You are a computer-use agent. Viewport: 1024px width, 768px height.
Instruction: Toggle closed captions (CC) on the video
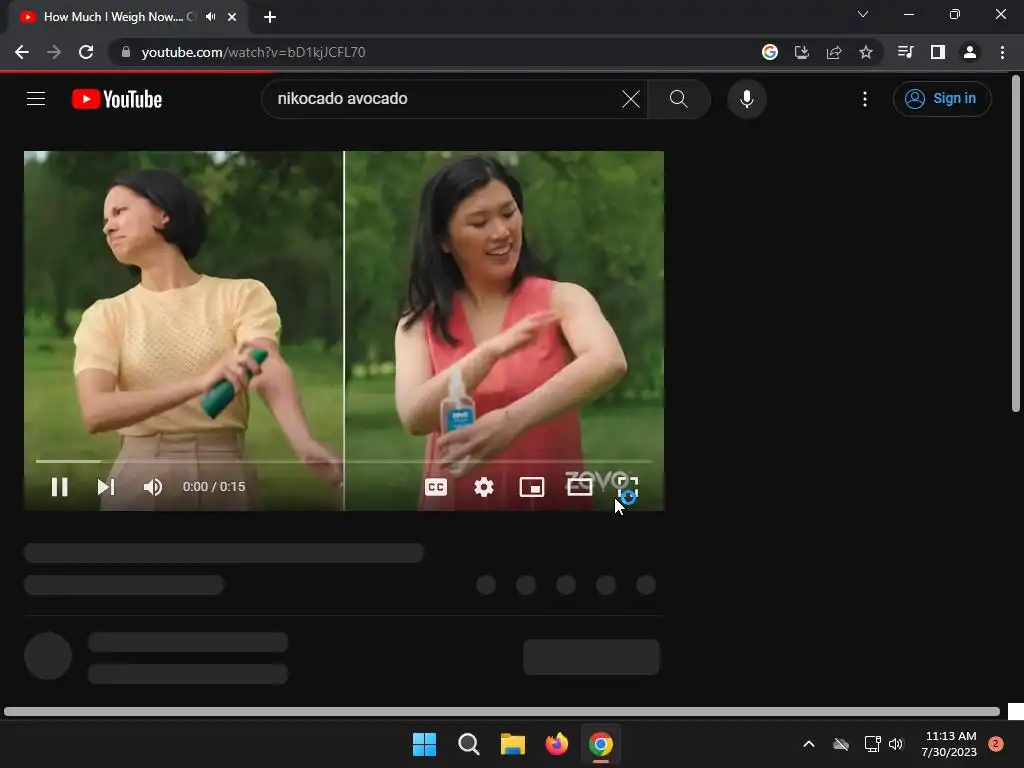point(436,487)
